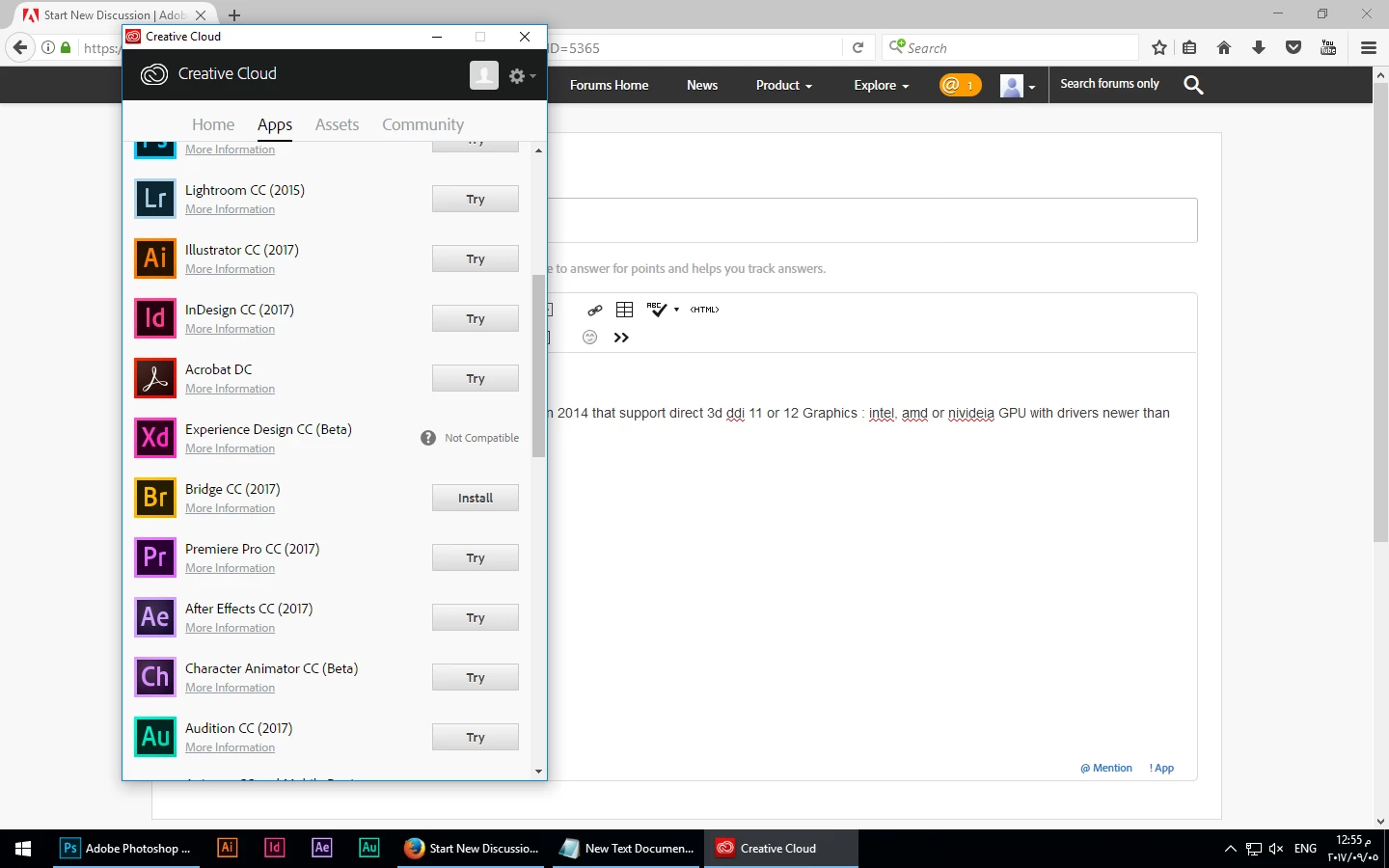Click the After Effects app icon
The width and height of the screenshot is (1389, 868).
coord(155,617)
